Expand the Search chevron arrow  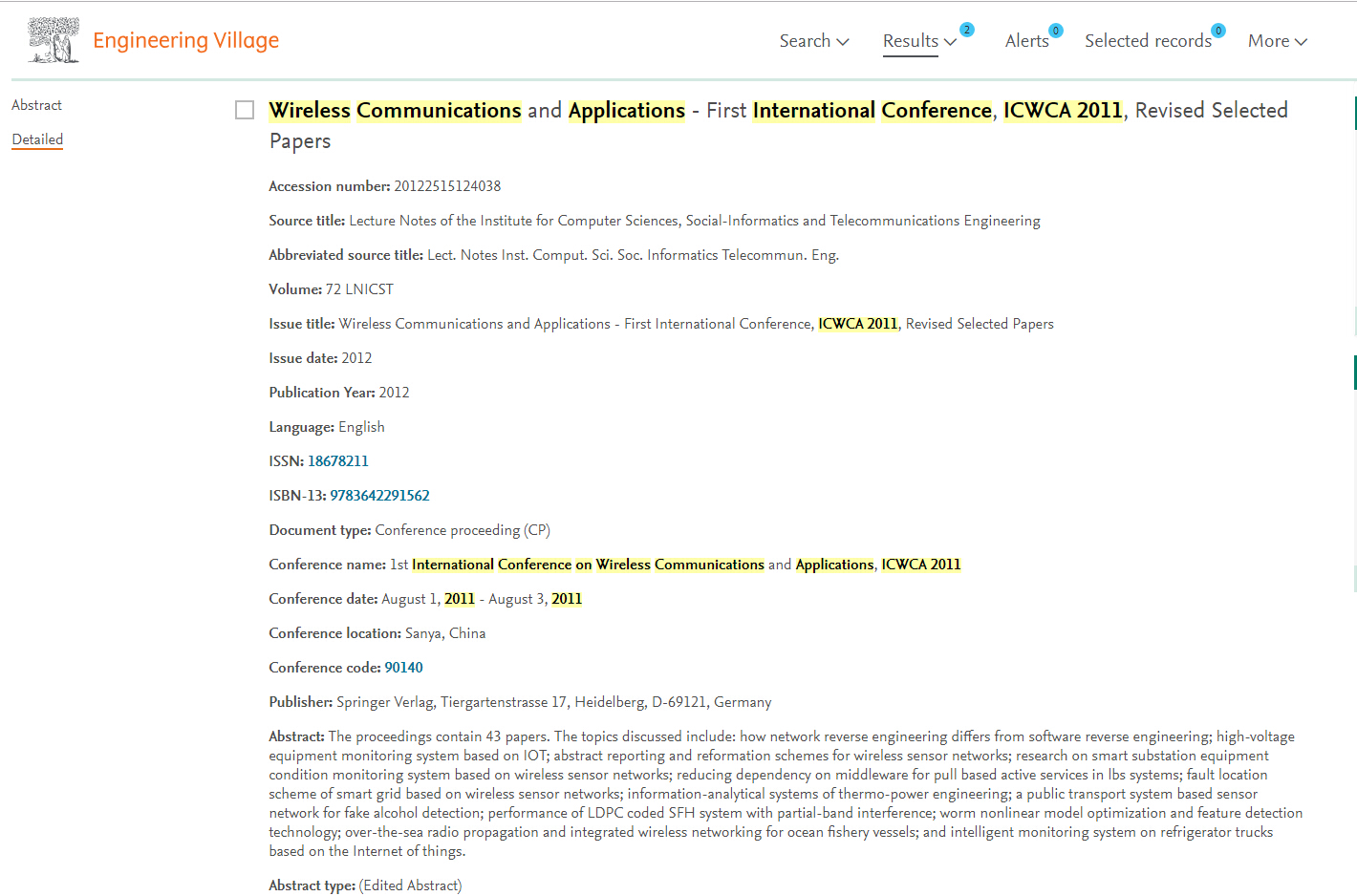843,42
